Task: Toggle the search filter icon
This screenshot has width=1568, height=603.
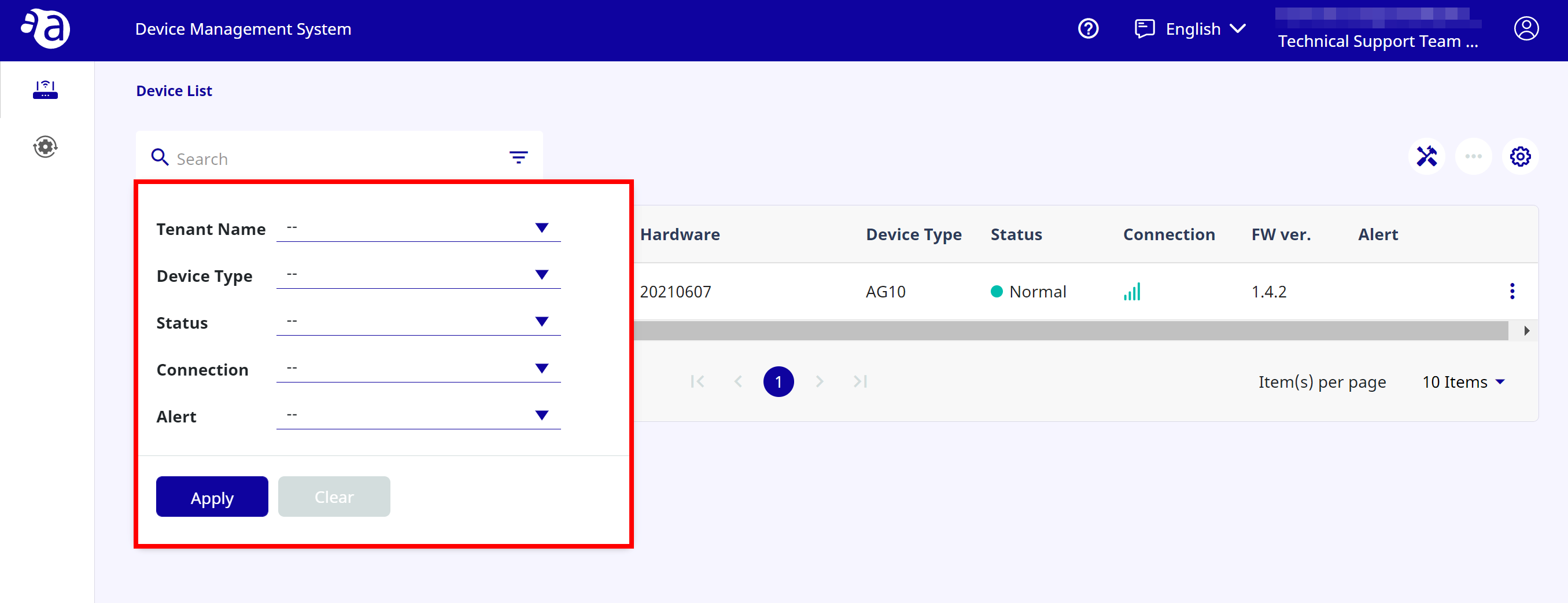Action: (x=518, y=158)
